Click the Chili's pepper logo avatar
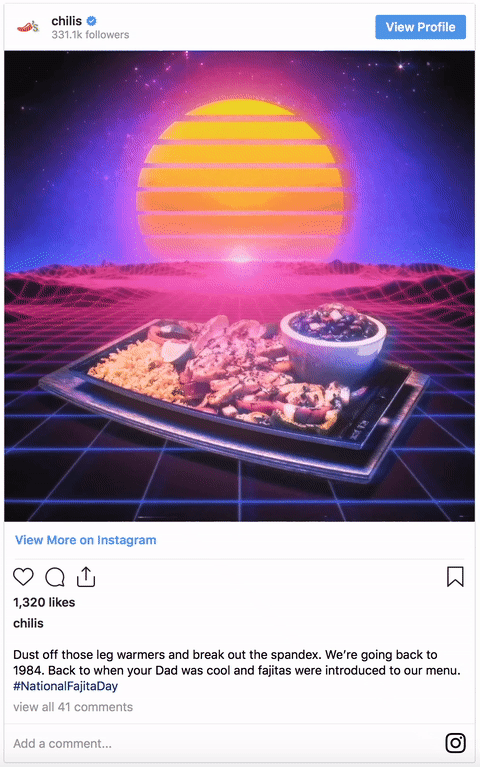 coord(28,27)
